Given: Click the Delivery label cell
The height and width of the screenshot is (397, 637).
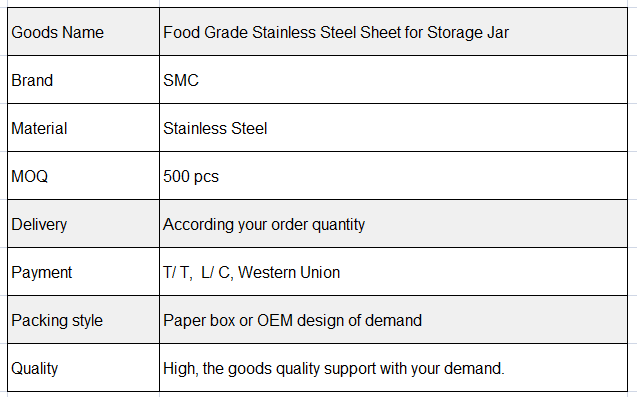Looking at the screenshot, I should coord(83,223).
